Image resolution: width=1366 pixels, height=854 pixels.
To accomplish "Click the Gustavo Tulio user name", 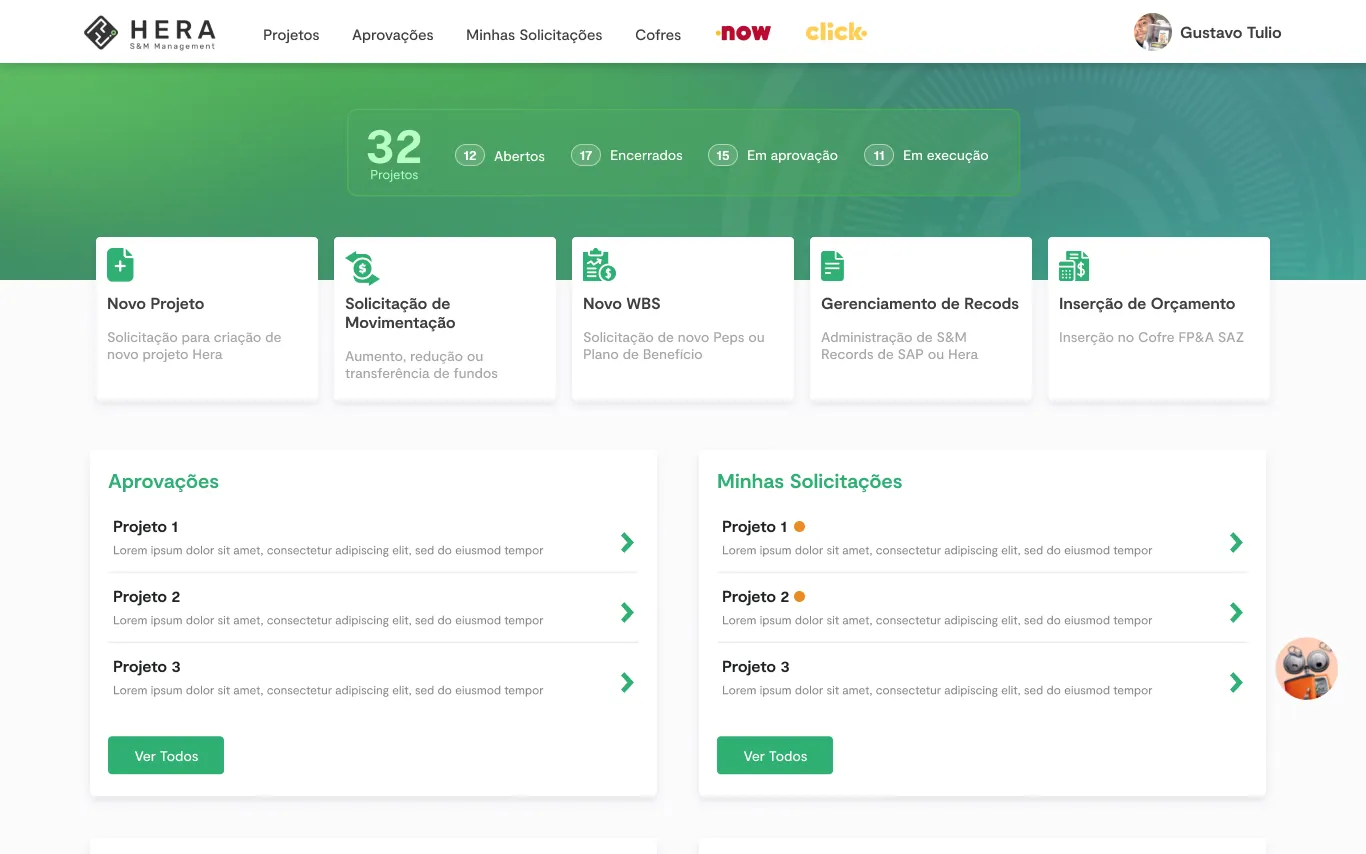I will (x=1231, y=33).
